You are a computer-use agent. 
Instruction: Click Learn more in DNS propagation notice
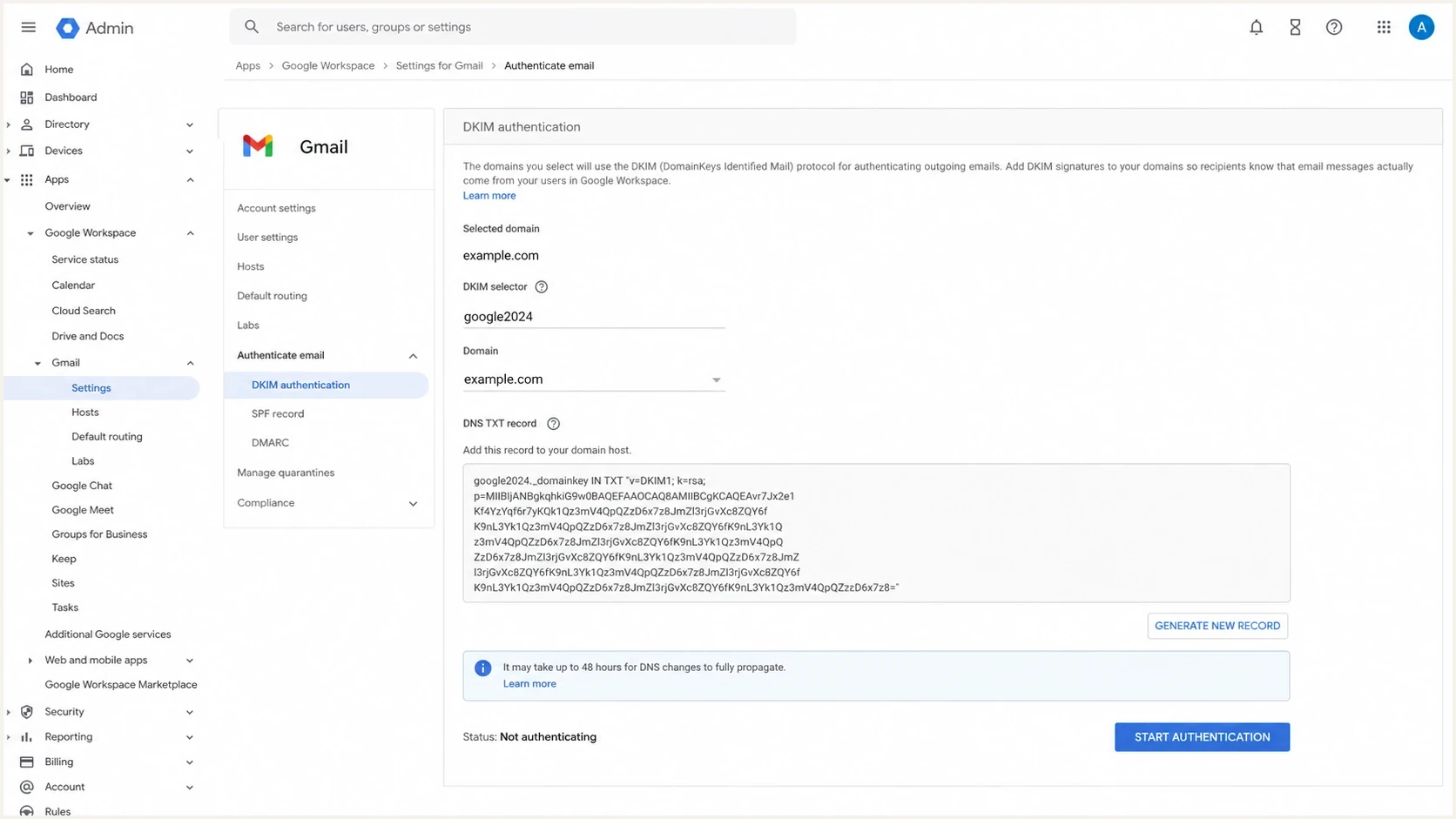(529, 684)
